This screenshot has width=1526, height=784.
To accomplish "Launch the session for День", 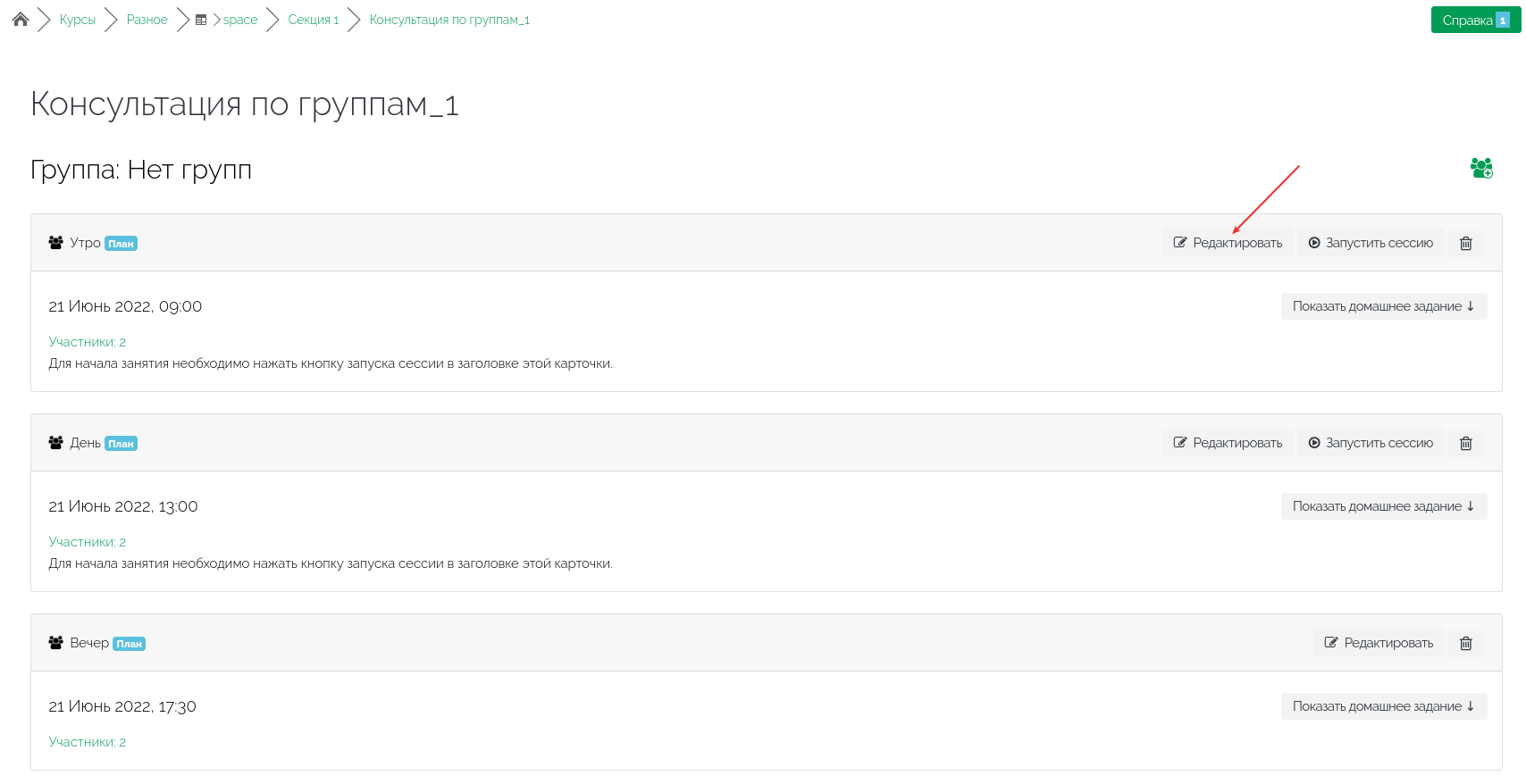I will (x=1371, y=443).
